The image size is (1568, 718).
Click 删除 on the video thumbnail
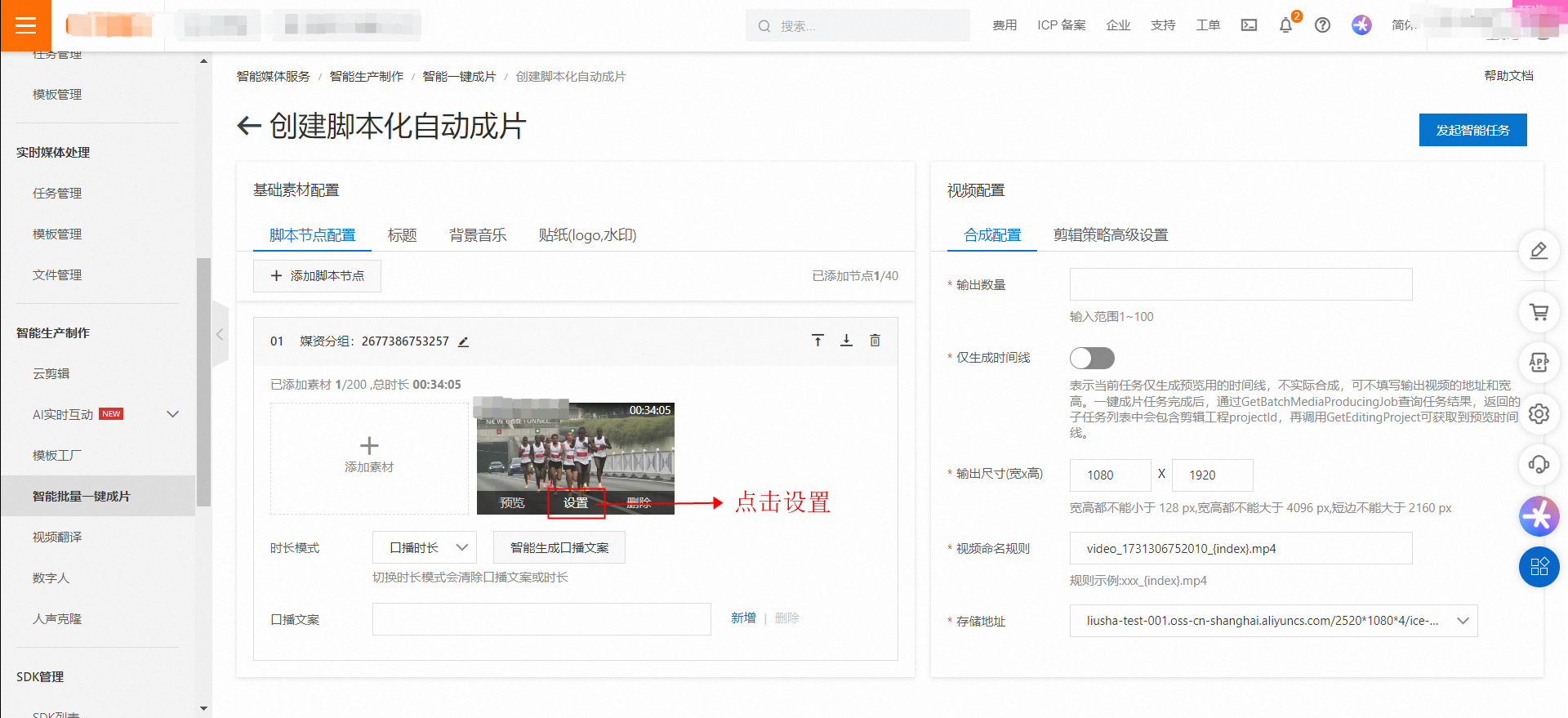[639, 502]
